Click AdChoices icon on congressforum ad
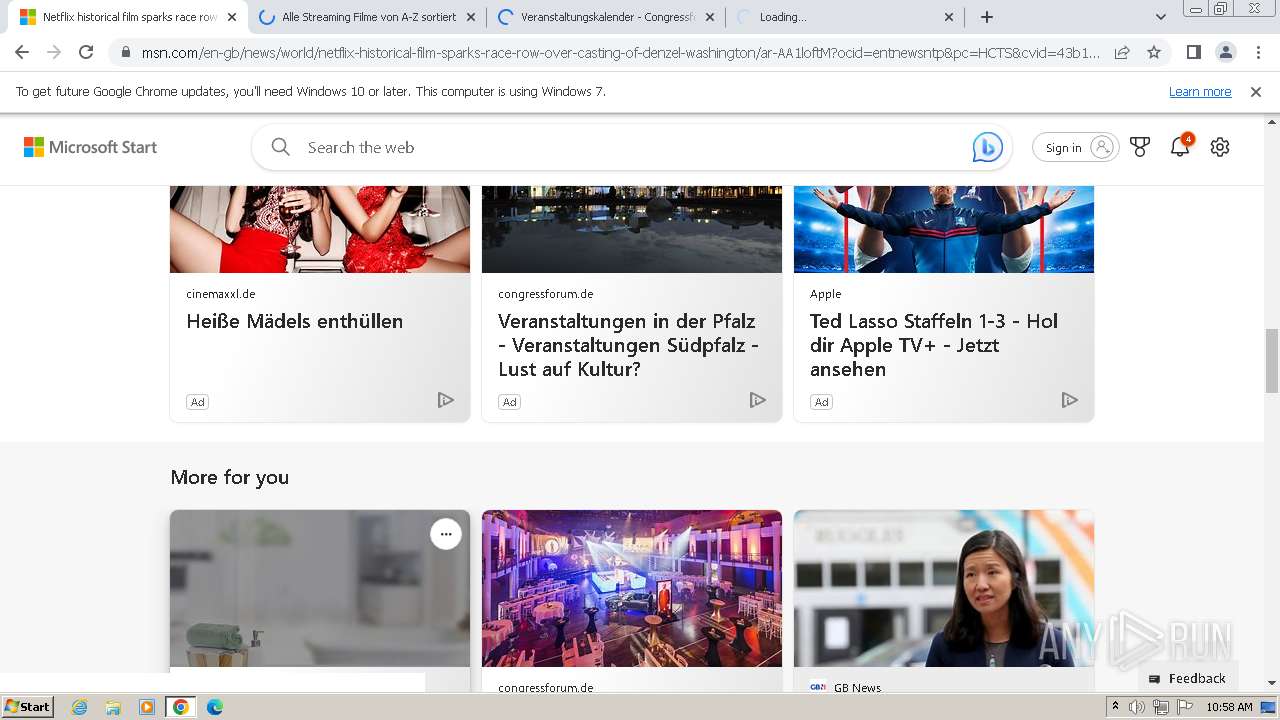Image resolution: width=1280 pixels, height=720 pixels. 758,400
